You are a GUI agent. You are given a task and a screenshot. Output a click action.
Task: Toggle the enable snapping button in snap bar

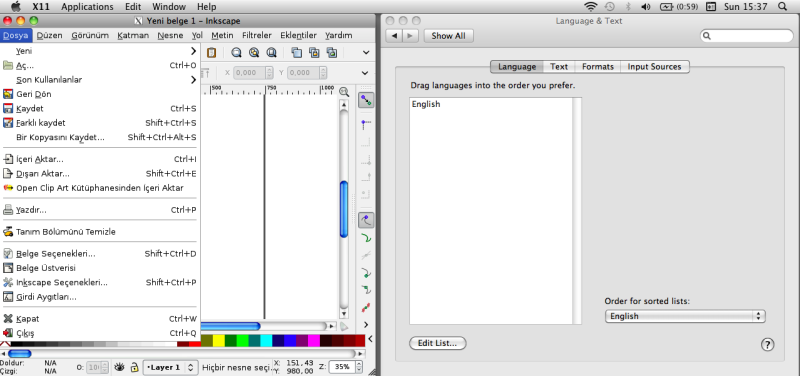[366, 101]
